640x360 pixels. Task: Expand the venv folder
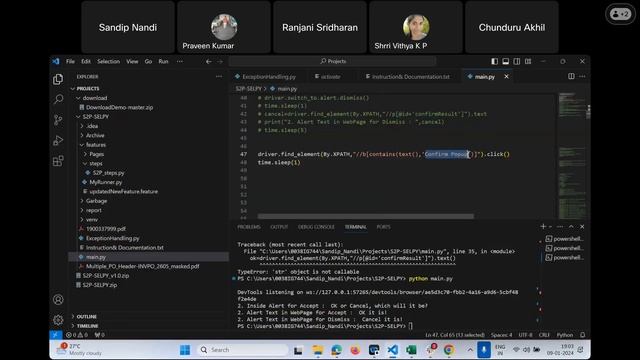click(92, 220)
